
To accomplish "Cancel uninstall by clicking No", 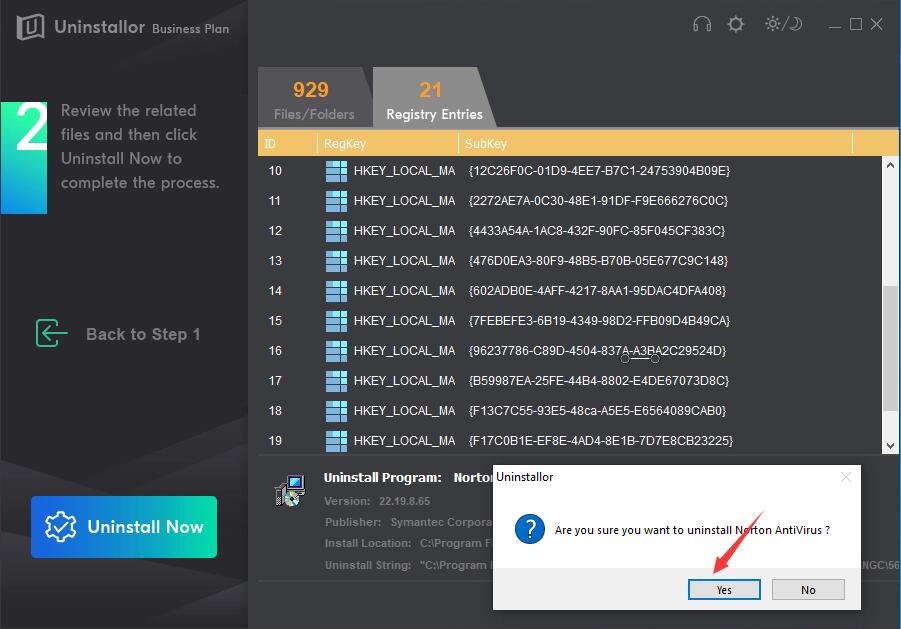I will click(x=808, y=589).
